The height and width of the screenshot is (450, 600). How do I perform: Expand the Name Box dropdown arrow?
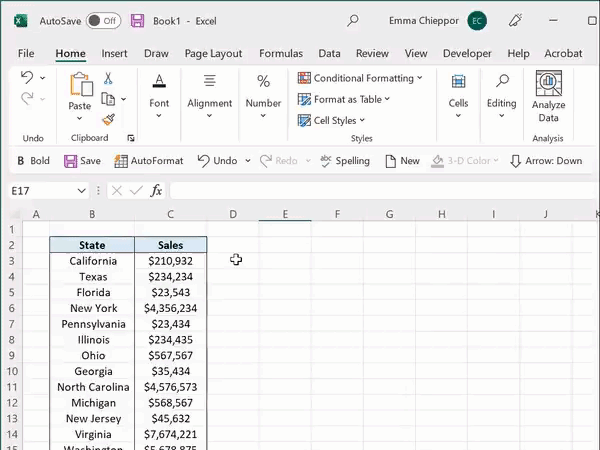[82, 191]
